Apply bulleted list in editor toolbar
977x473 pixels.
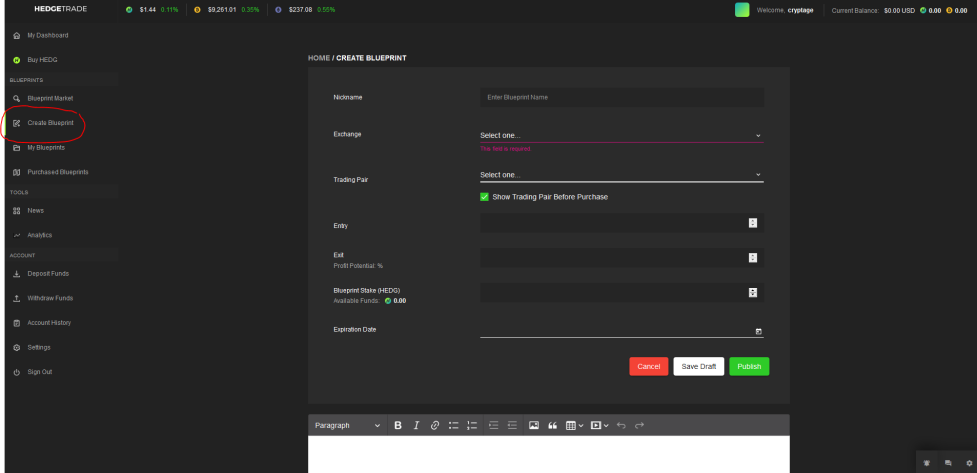pyautogui.click(x=454, y=425)
